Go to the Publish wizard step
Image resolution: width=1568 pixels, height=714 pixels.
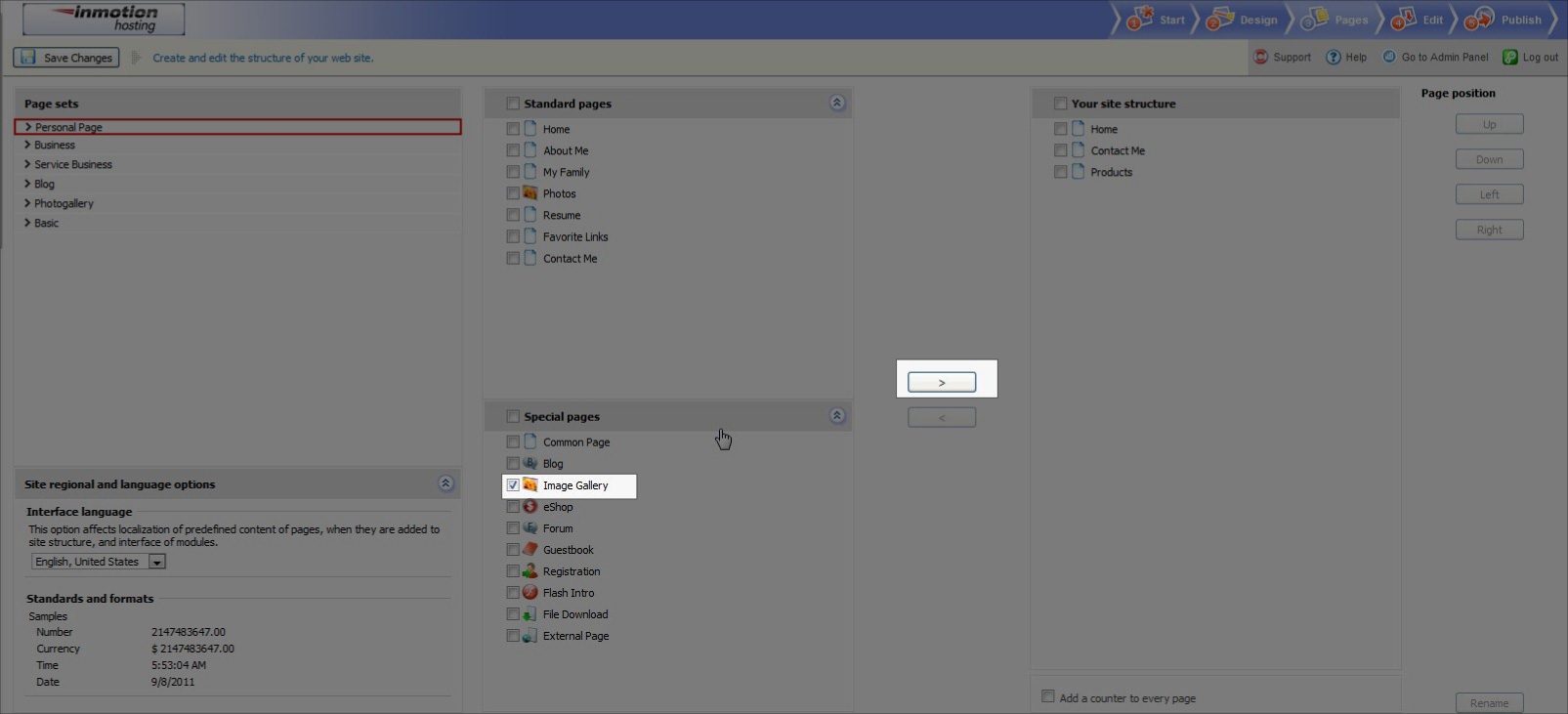(1504, 20)
